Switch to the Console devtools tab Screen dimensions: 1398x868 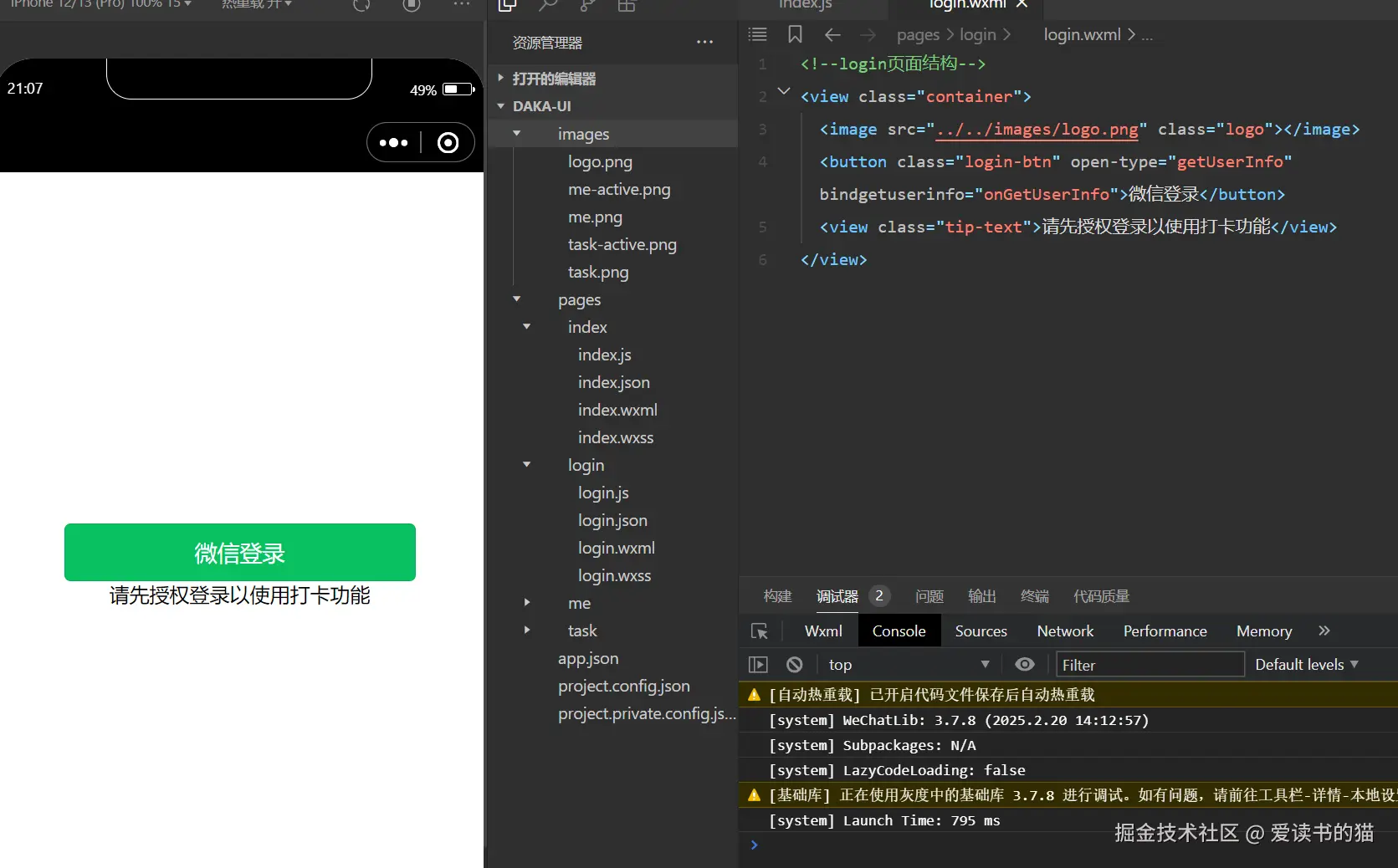click(899, 631)
